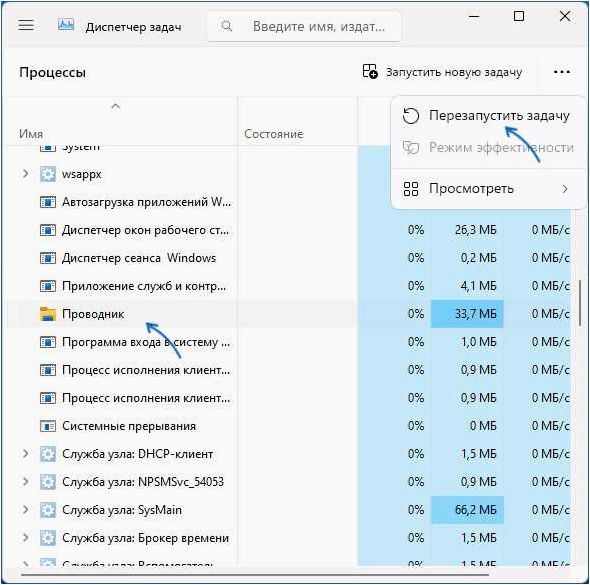Click memory value 4,1 МБ
The height and width of the screenshot is (585, 590).
pos(478,286)
